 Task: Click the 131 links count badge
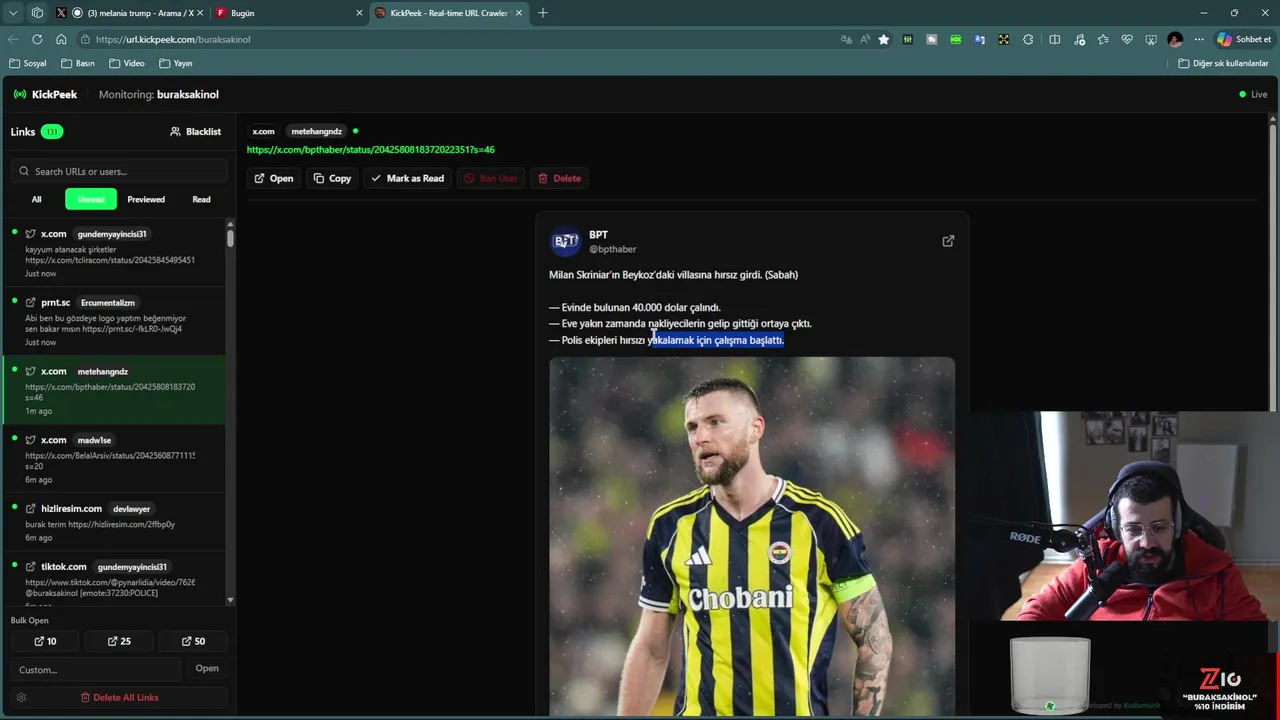point(52,131)
